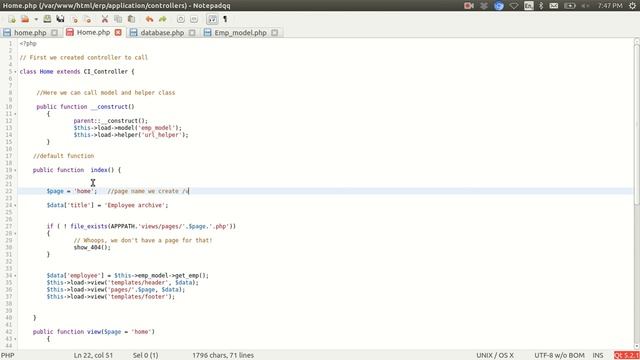Open the sound volume indicator
The width and height of the screenshot is (640, 360).
click(x=586, y=6)
